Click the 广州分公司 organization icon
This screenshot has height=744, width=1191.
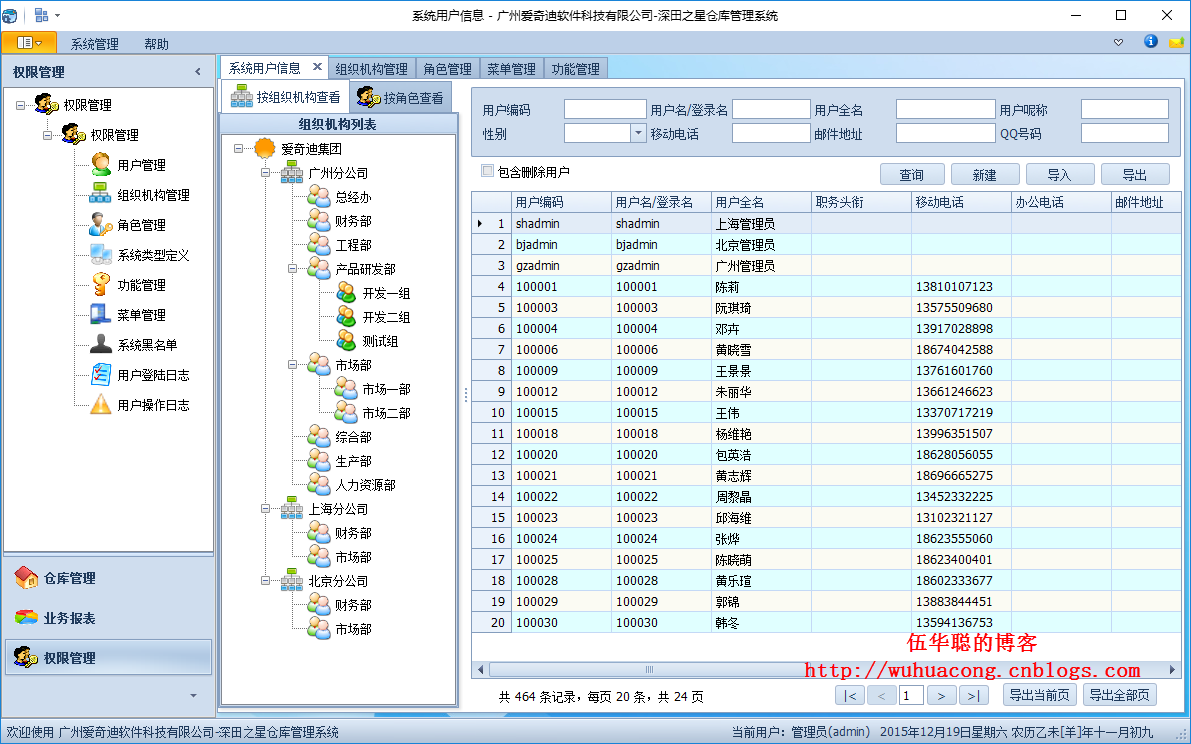292,172
